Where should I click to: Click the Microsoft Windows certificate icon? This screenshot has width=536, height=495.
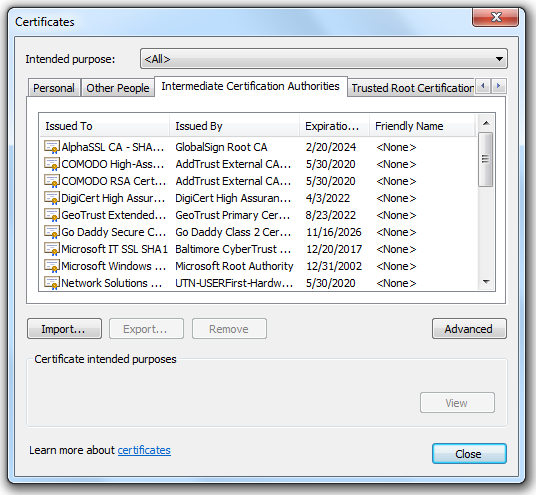[52, 266]
